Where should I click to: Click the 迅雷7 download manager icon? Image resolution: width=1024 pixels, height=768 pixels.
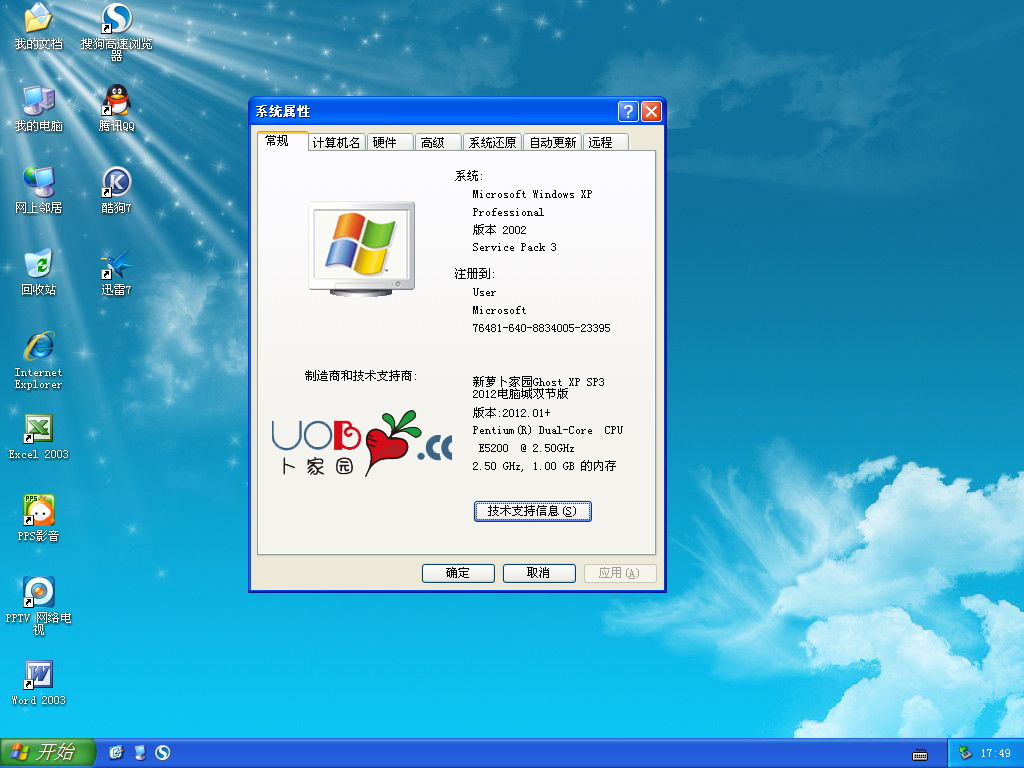(117, 265)
